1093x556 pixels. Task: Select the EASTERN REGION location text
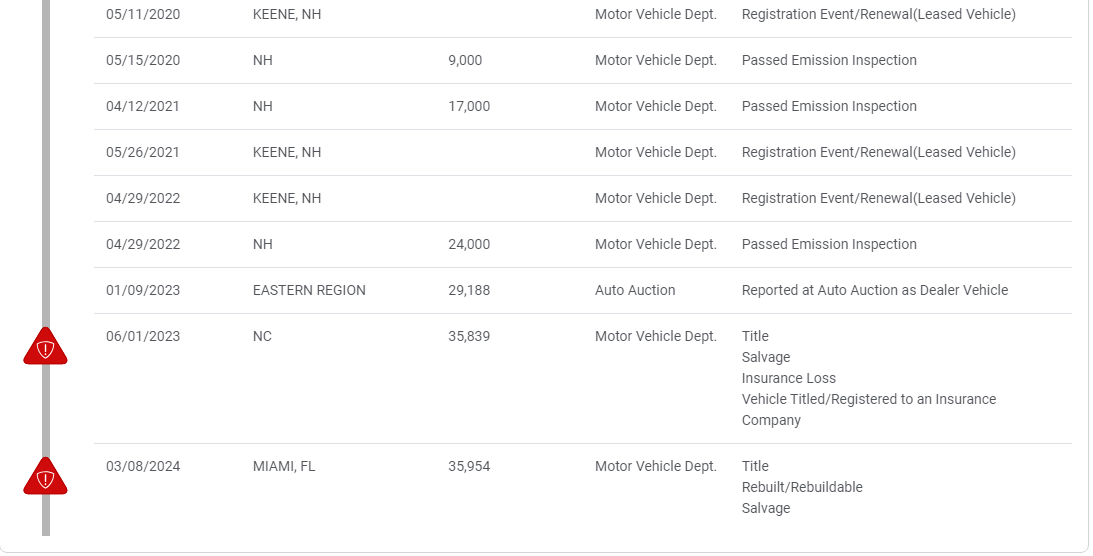(309, 290)
